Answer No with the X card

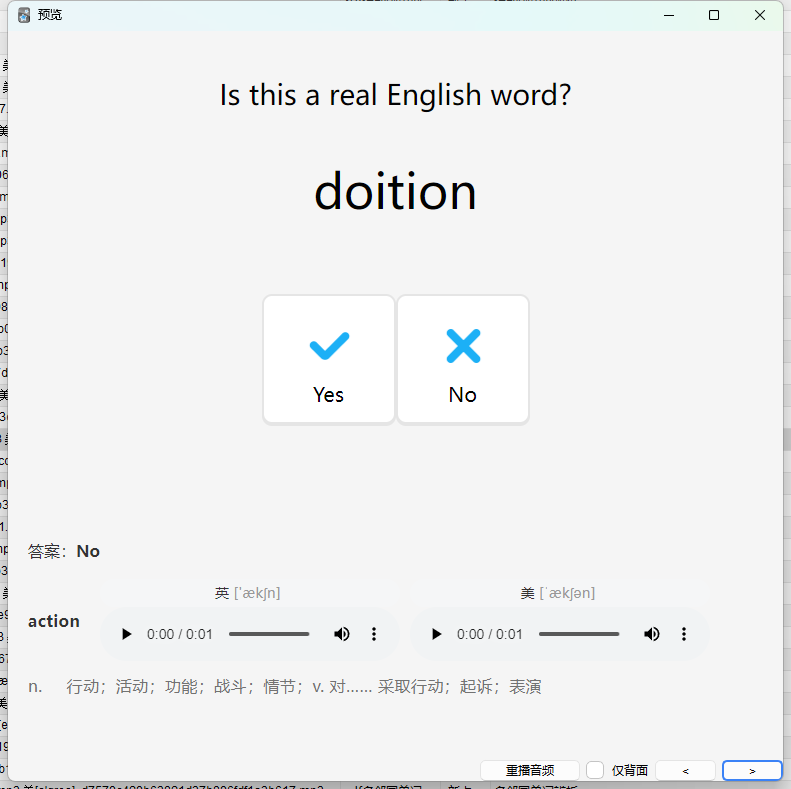click(x=463, y=360)
